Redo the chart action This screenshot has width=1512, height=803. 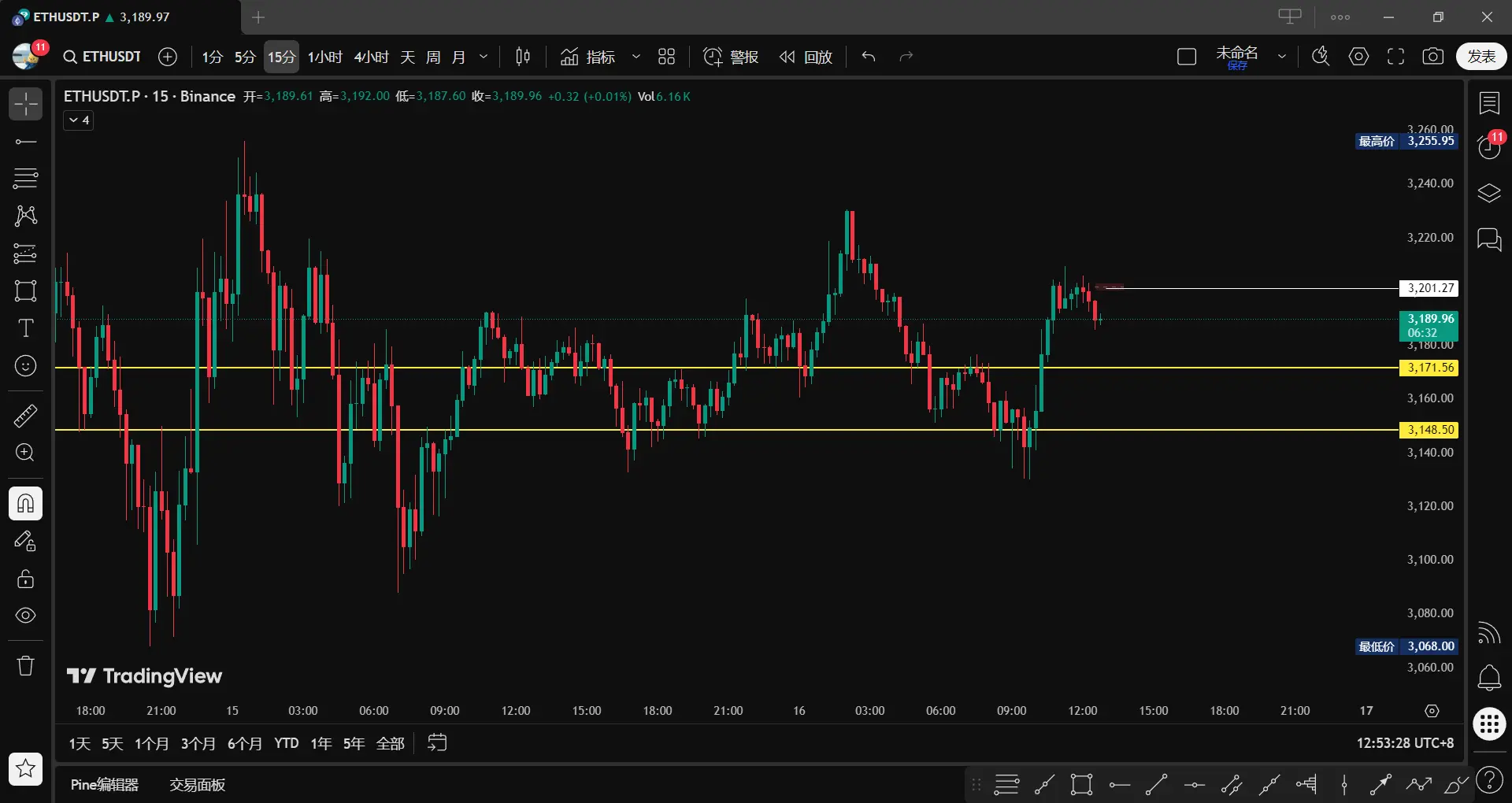tap(906, 57)
